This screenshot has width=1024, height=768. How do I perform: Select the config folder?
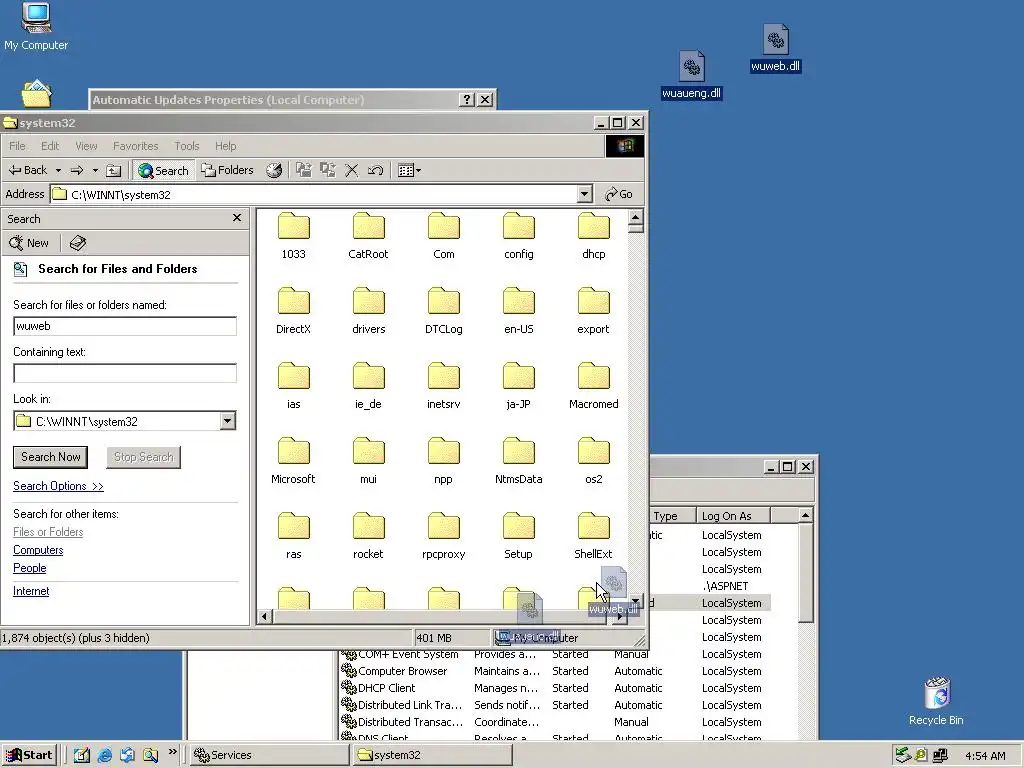tap(519, 236)
